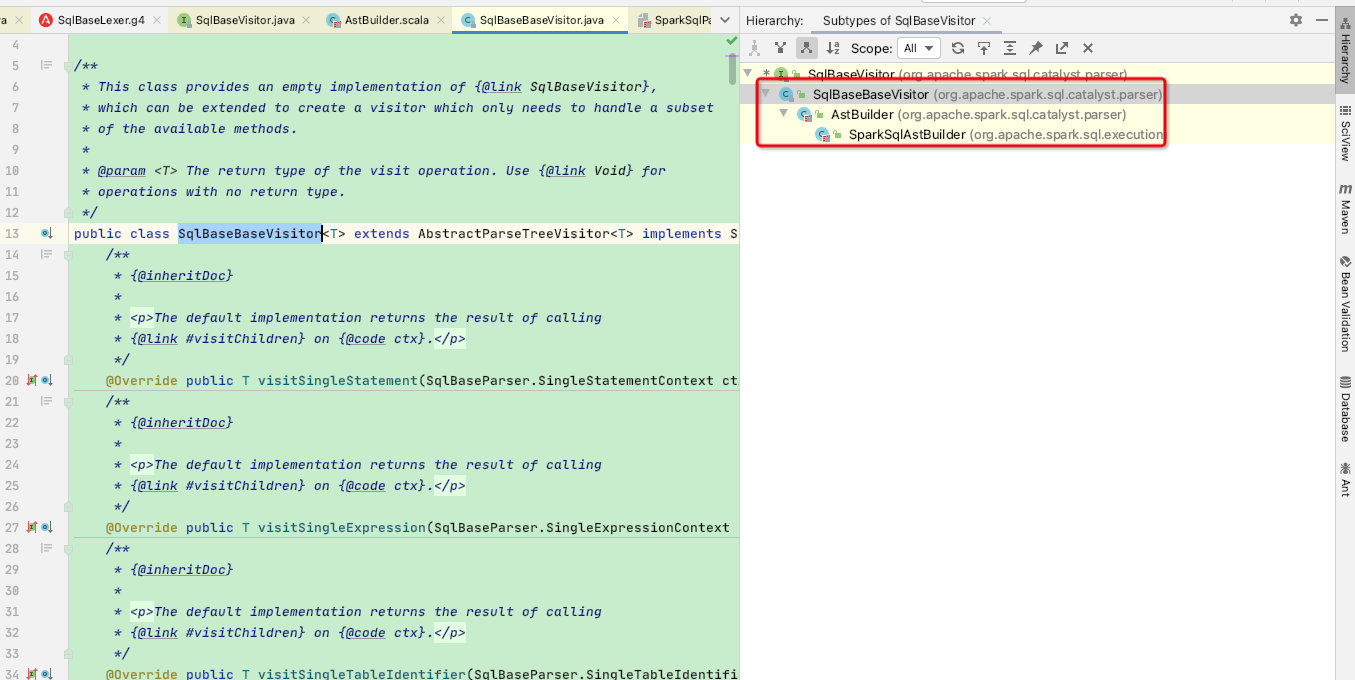Switch to the subtypes hierarchy button
Screen dimensions: 1355x680
tap(806, 48)
